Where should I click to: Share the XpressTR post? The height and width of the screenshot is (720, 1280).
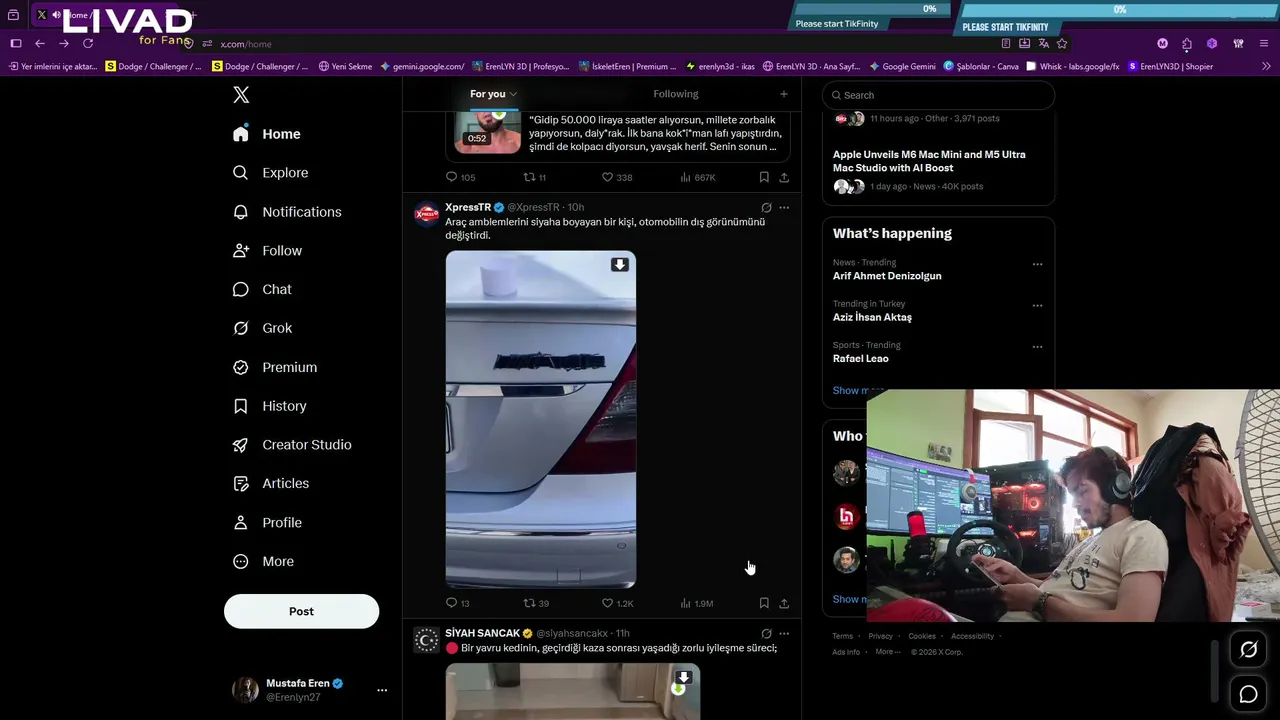(x=784, y=603)
